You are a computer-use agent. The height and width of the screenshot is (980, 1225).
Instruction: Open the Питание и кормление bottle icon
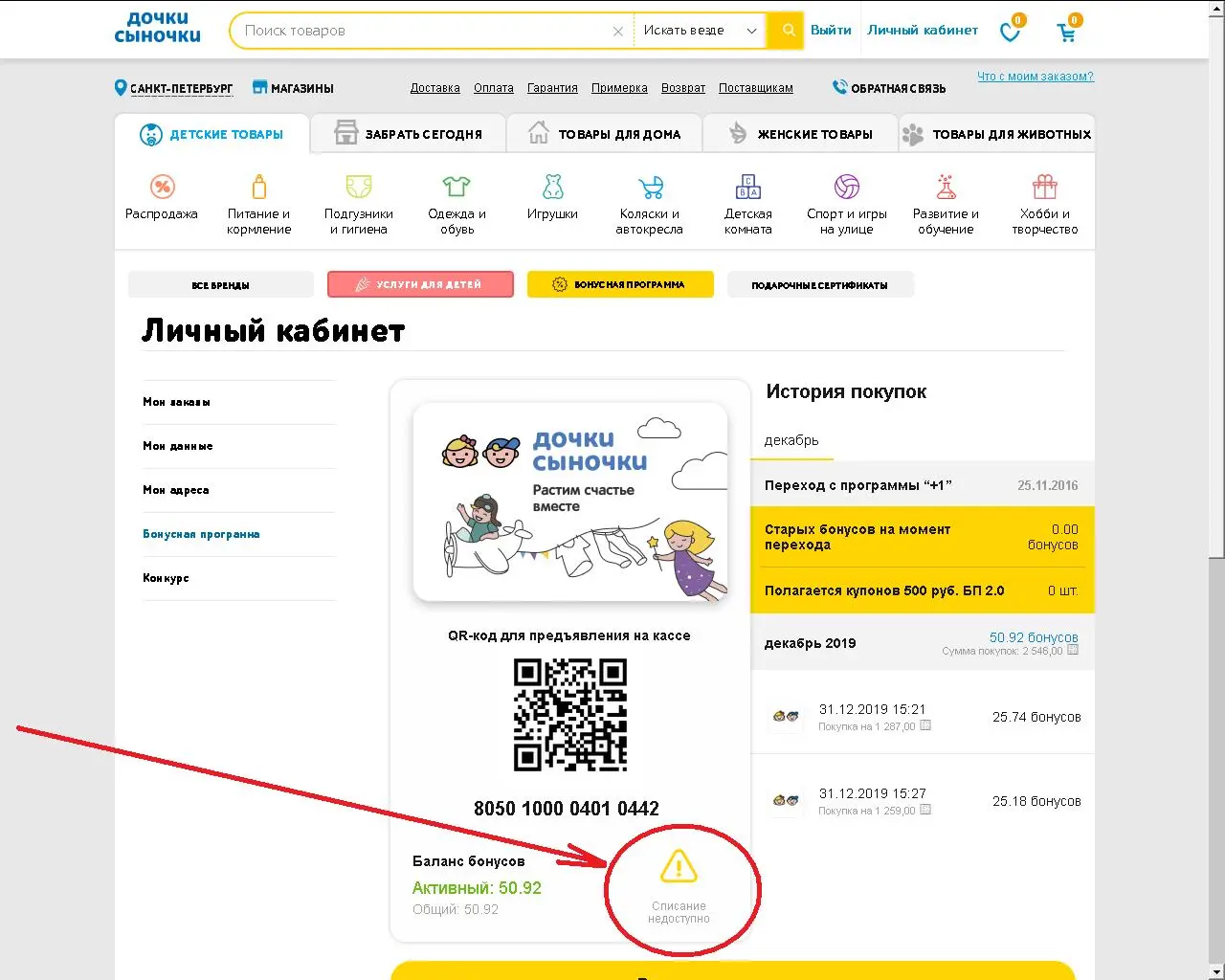tap(258, 187)
